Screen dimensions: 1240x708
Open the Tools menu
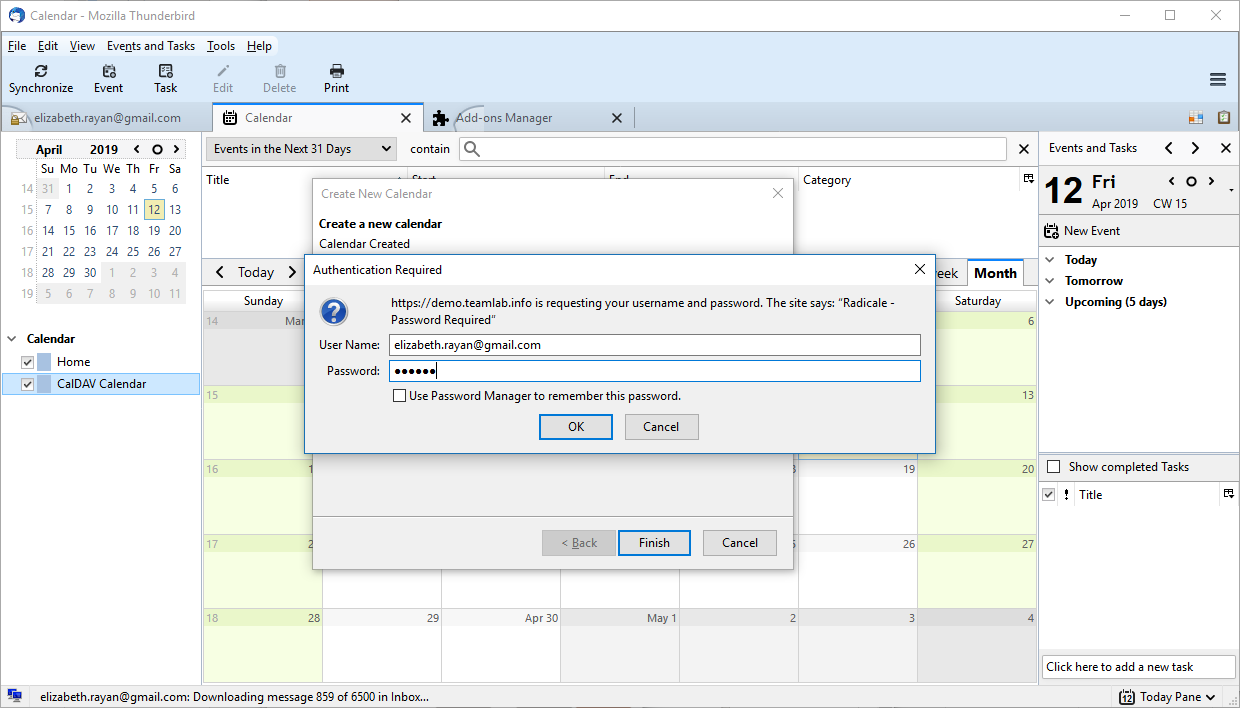(220, 46)
